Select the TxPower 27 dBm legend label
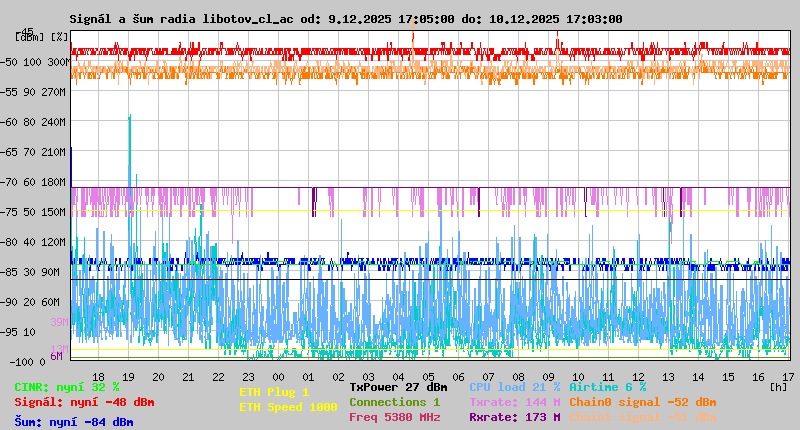The image size is (800, 430). tap(398, 387)
